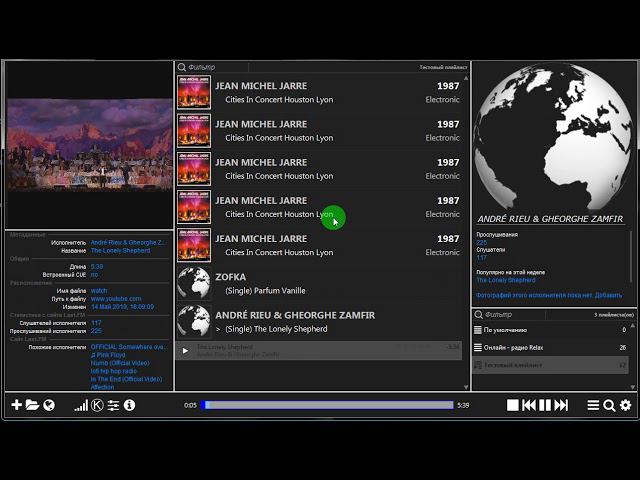Open similar artist 'OFFICIAL Somewhere ove..'
Image resolution: width=640 pixels, height=480 pixels.
128,347
